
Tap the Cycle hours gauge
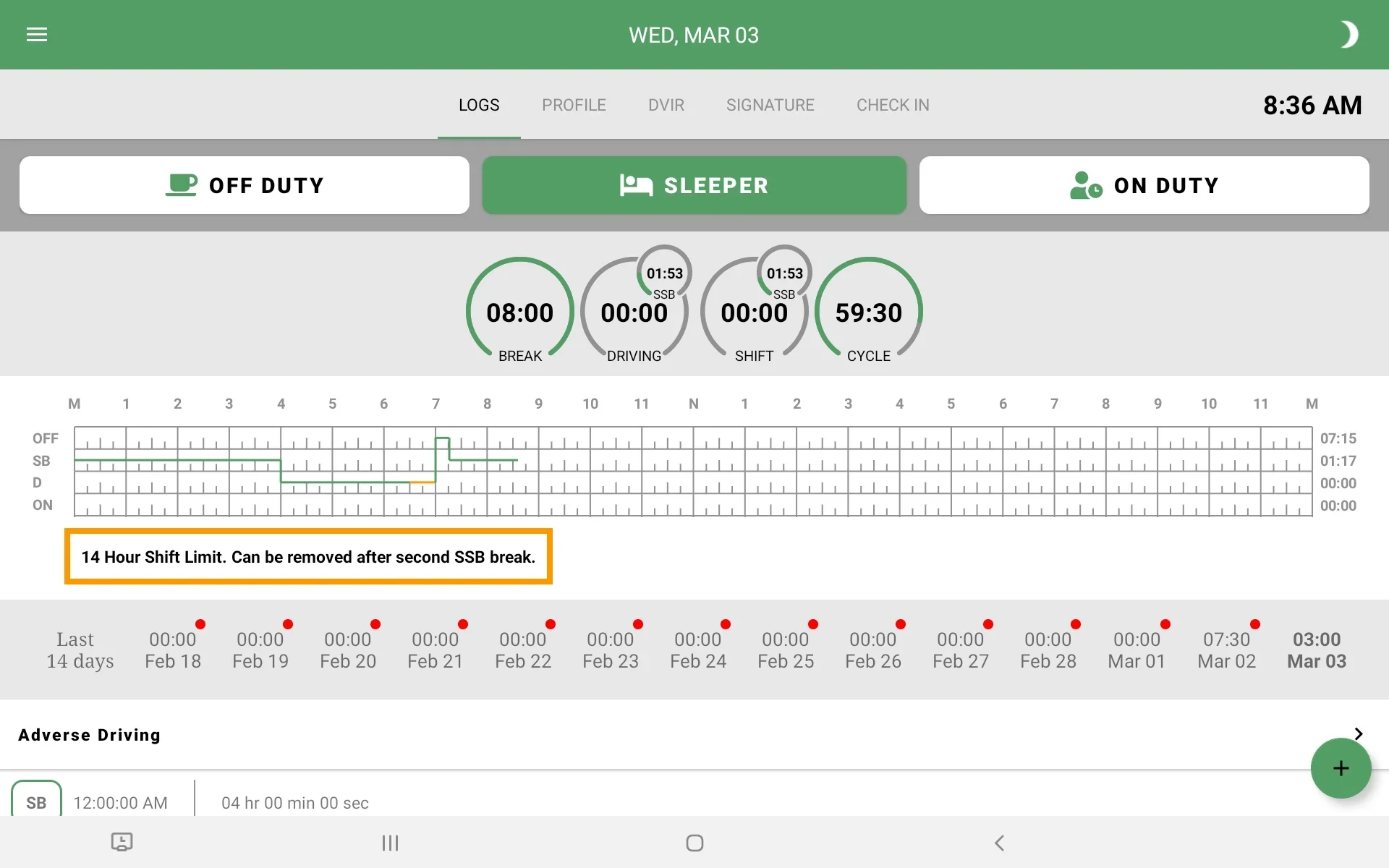868,312
